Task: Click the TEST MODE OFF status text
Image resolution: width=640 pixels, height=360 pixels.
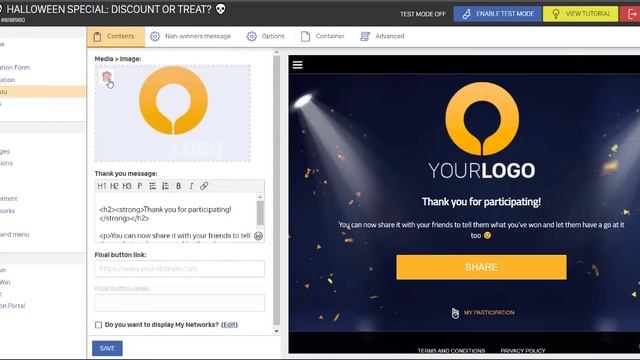Action: (x=423, y=14)
